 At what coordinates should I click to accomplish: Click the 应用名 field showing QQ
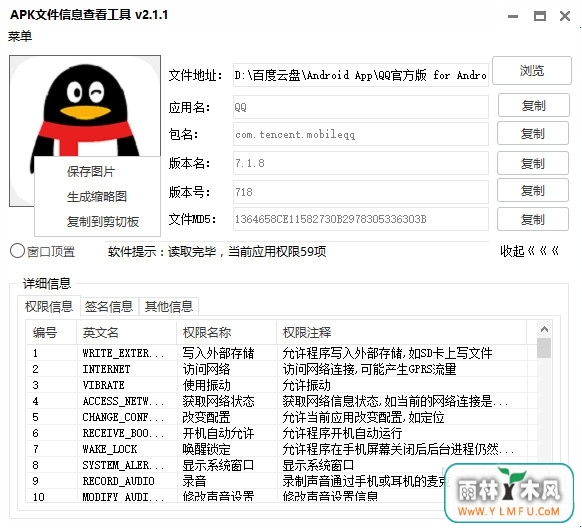coord(360,107)
